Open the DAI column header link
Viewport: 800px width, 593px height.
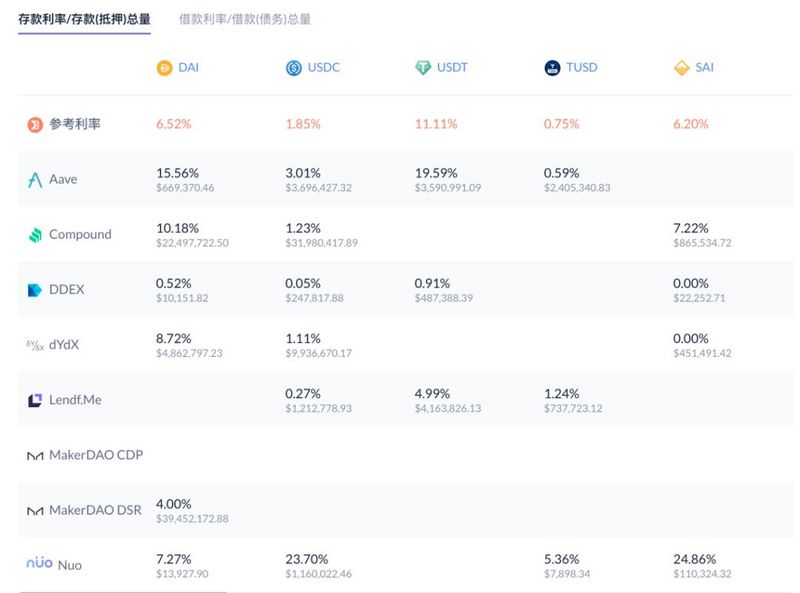coord(188,67)
